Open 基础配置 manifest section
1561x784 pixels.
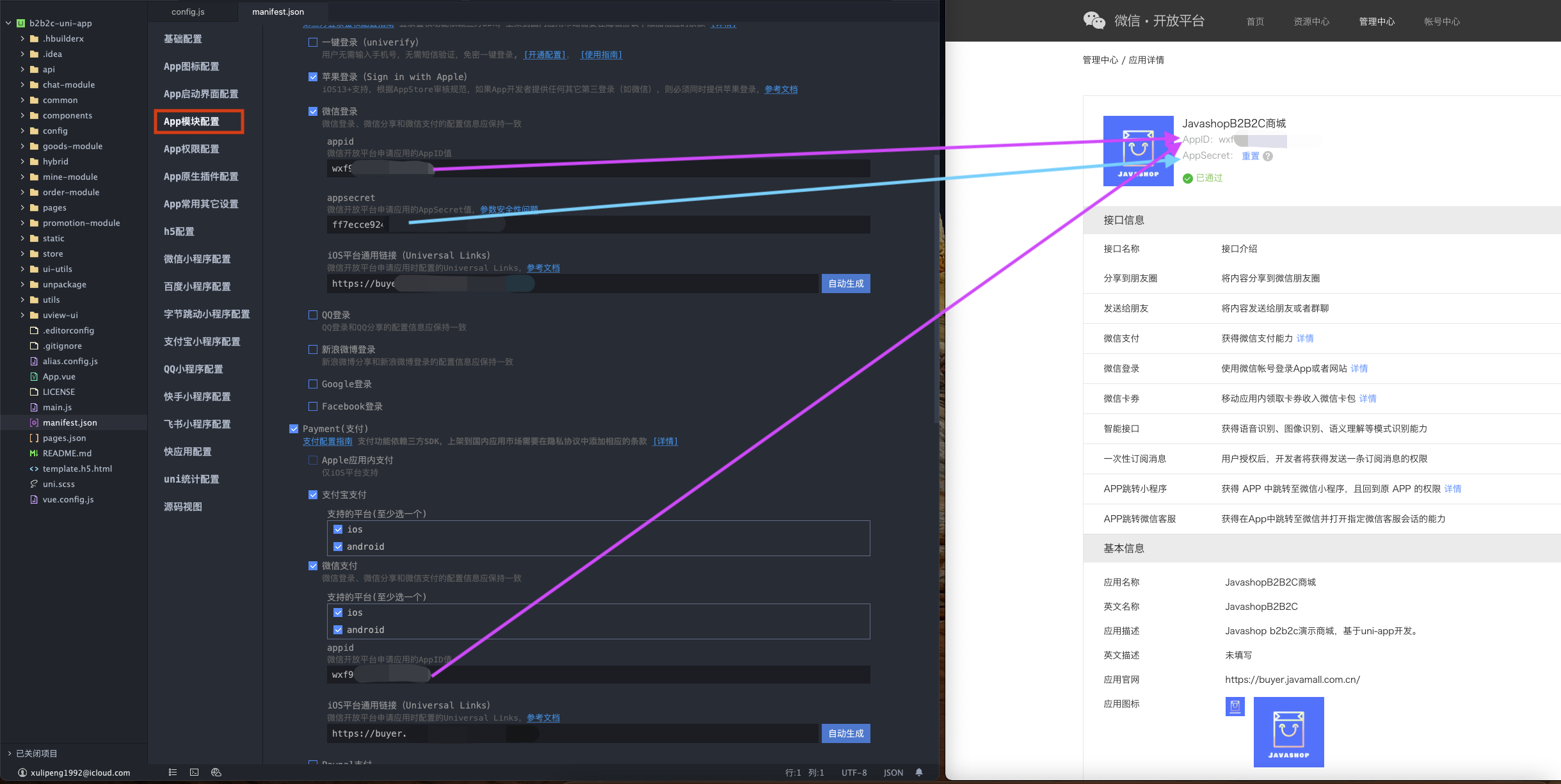(183, 39)
